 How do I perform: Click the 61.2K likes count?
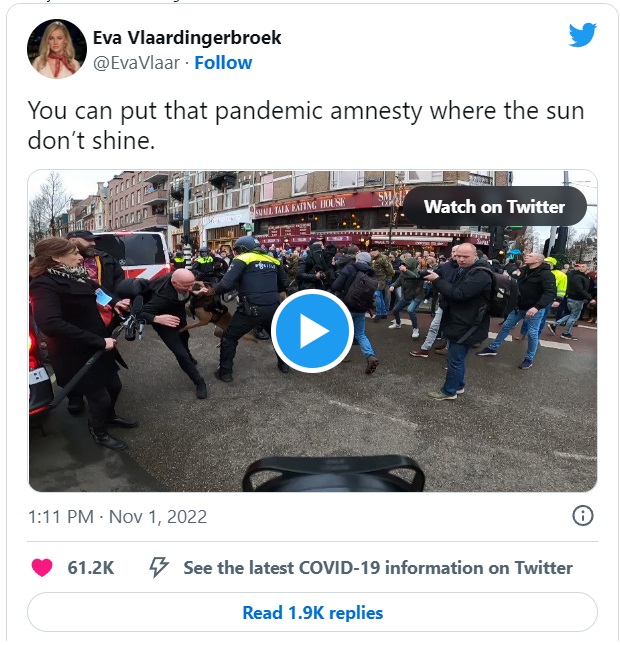[91, 568]
